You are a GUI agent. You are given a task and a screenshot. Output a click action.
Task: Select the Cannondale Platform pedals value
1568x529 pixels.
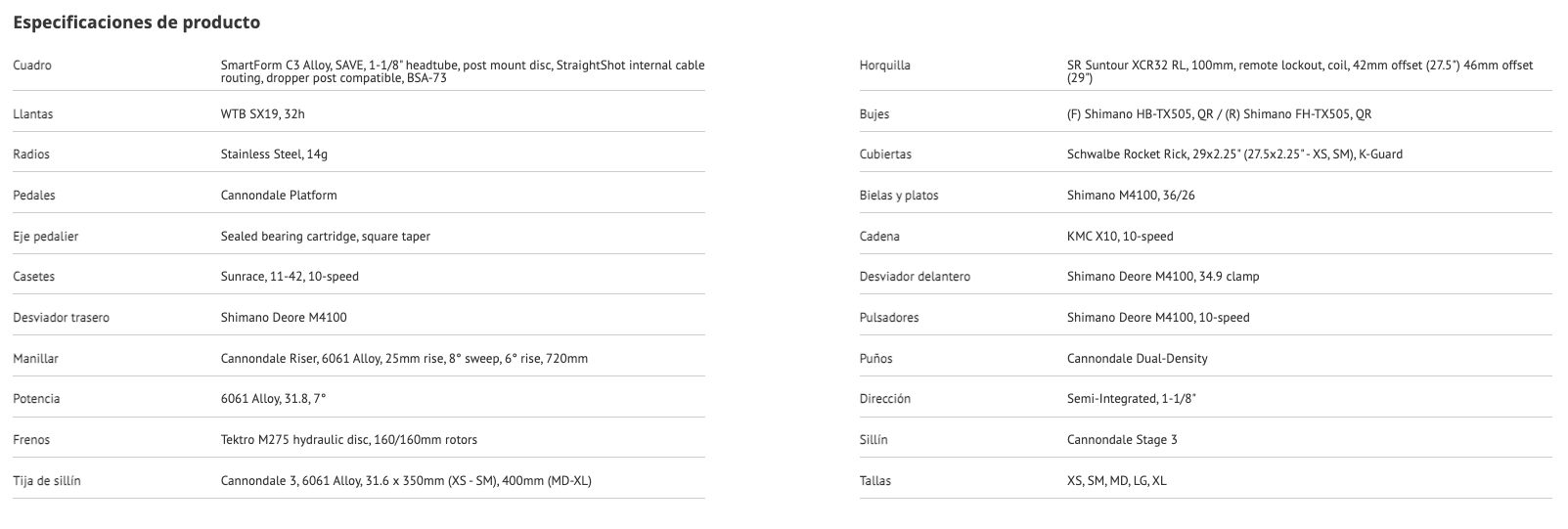[279, 196]
